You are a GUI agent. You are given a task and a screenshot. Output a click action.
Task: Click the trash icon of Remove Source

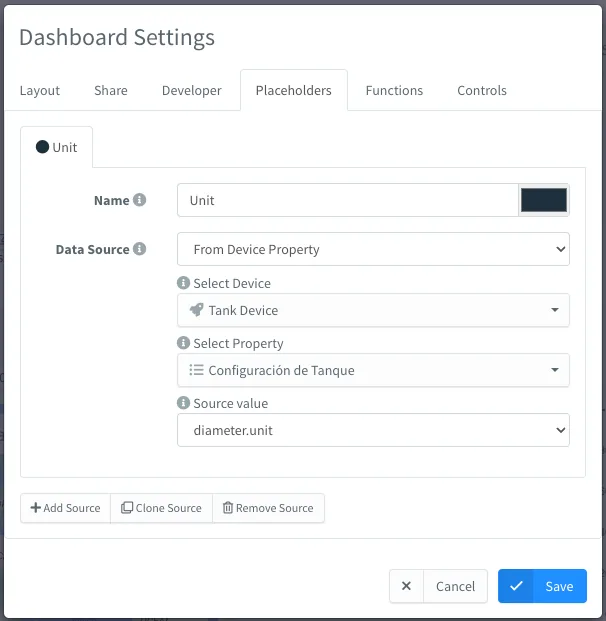pos(228,507)
